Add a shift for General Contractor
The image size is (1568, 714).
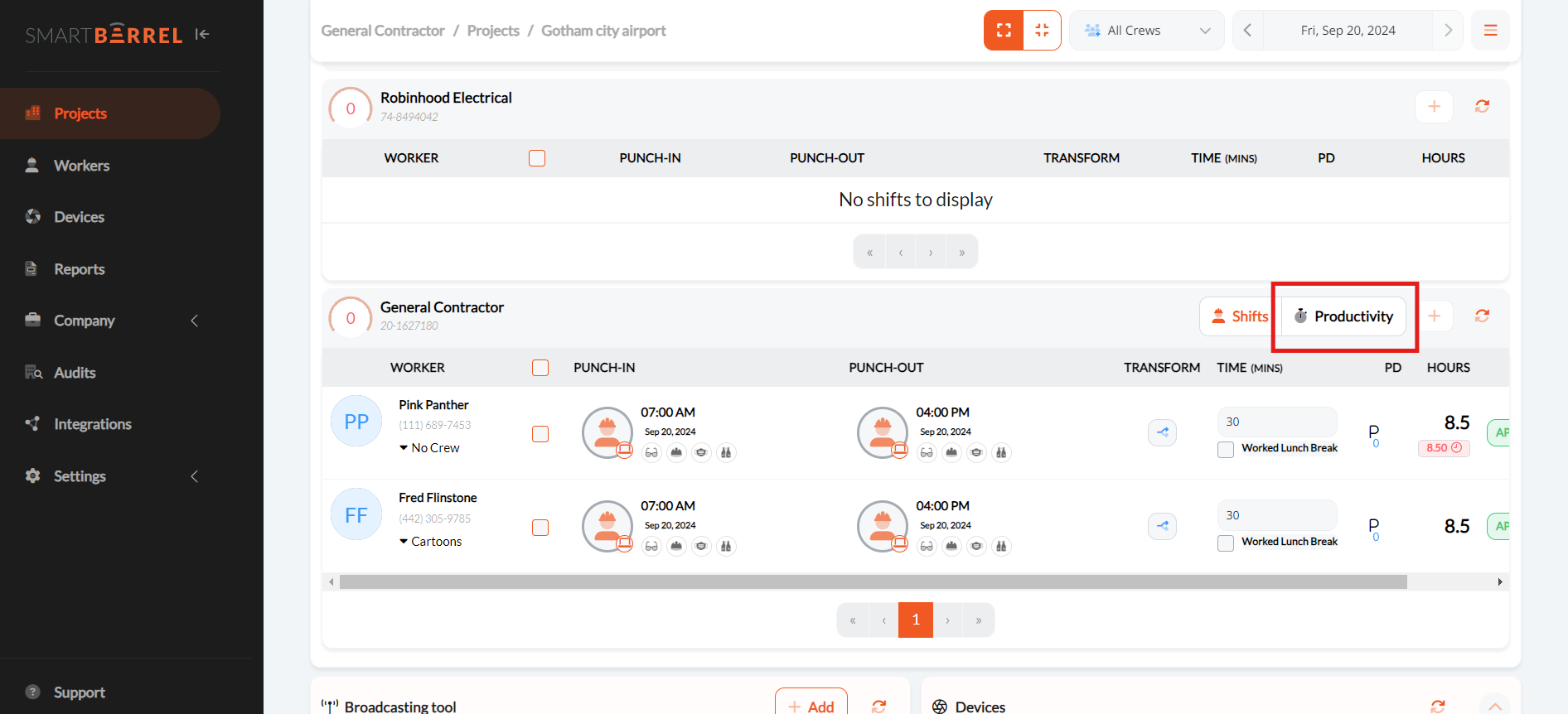click(x=1434, y=316)
